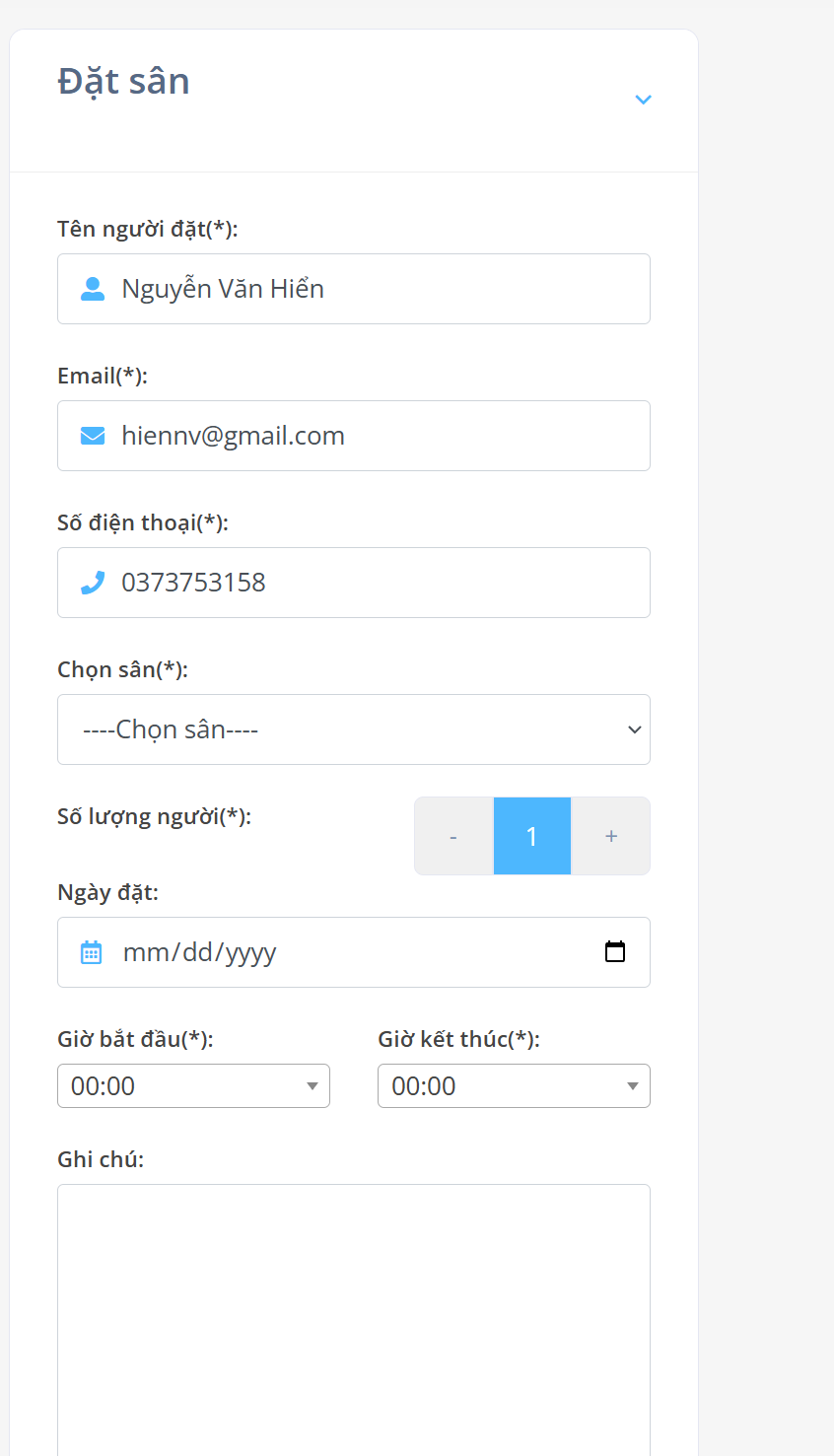The height and width of the screenshot is (1456, 834).
Task: Click the user icon in name field
Action: coord(93,289)
